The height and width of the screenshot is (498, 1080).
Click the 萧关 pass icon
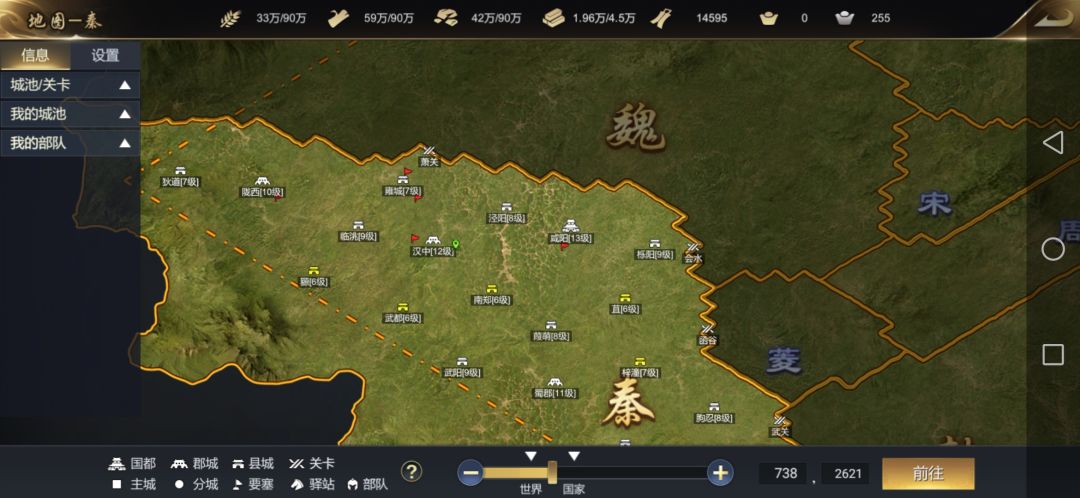pos(429,150)
